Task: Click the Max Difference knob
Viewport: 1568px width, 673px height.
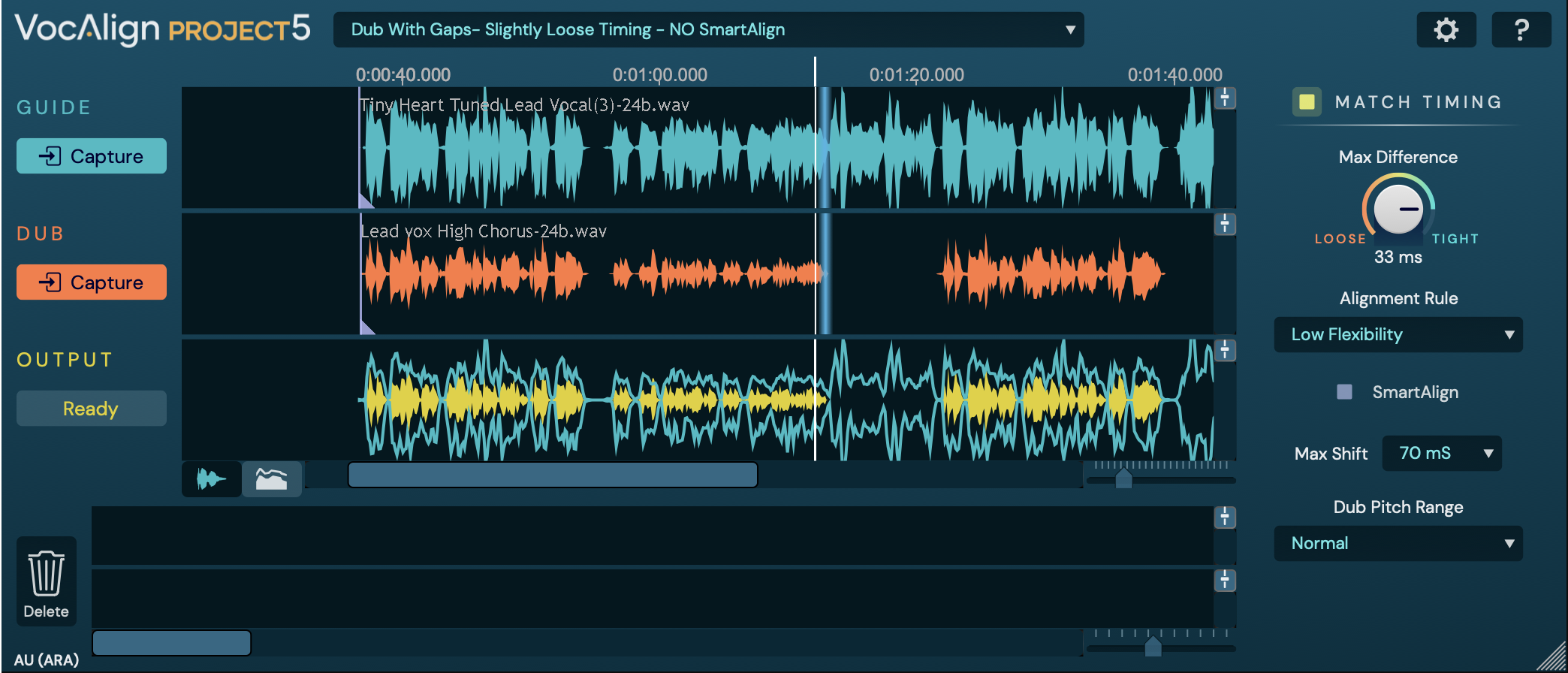Action: 1398,210
